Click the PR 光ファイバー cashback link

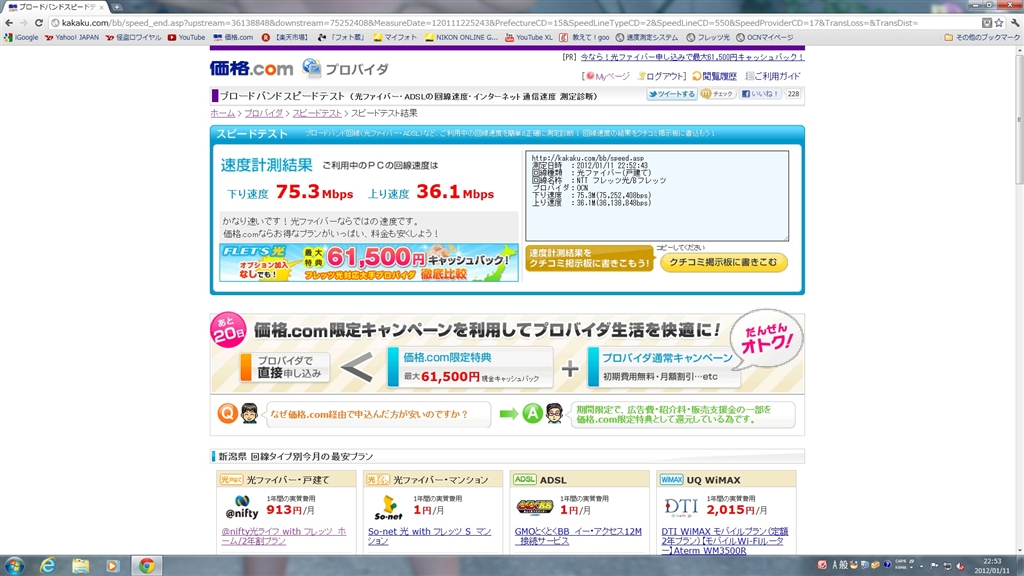(x=692, y=57)
